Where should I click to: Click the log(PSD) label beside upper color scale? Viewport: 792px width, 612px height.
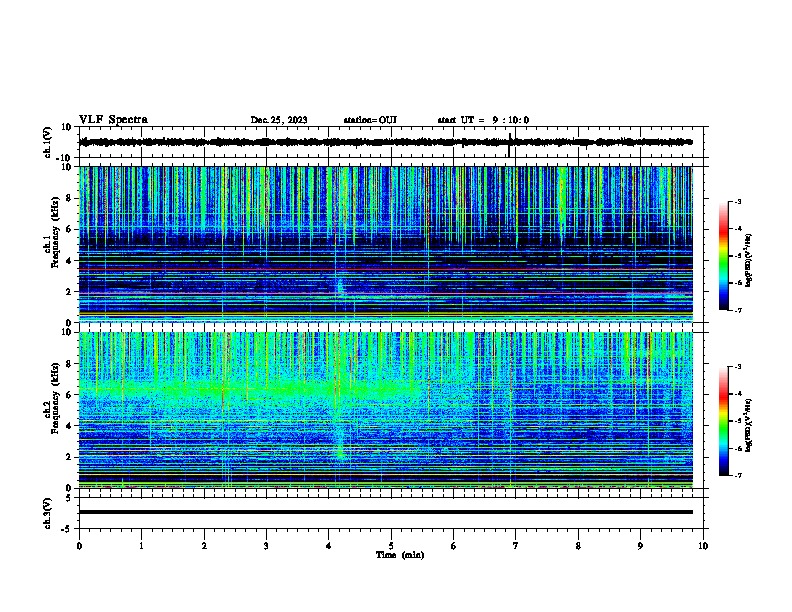749,260
